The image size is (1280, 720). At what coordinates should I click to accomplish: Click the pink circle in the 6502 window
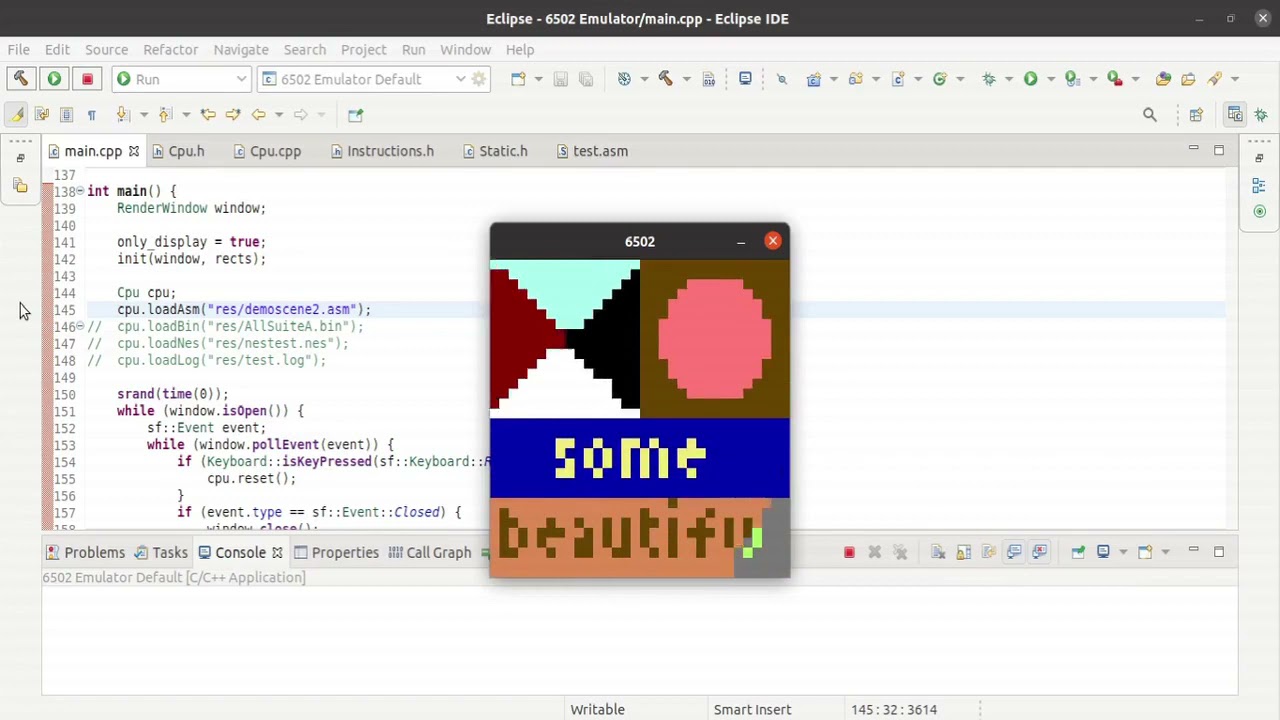click(x=715, y=339)
